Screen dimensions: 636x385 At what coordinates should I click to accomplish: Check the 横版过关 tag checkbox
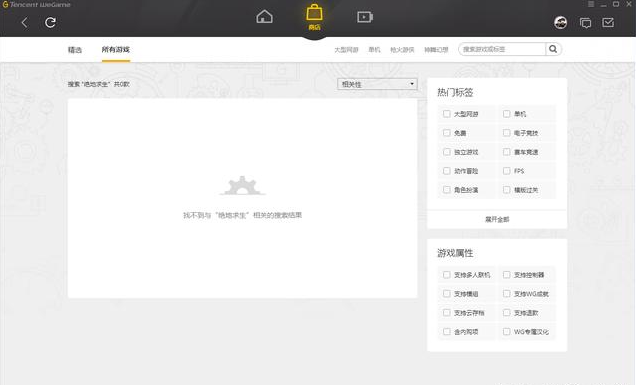pyautogui.click(x=507, y=189)
